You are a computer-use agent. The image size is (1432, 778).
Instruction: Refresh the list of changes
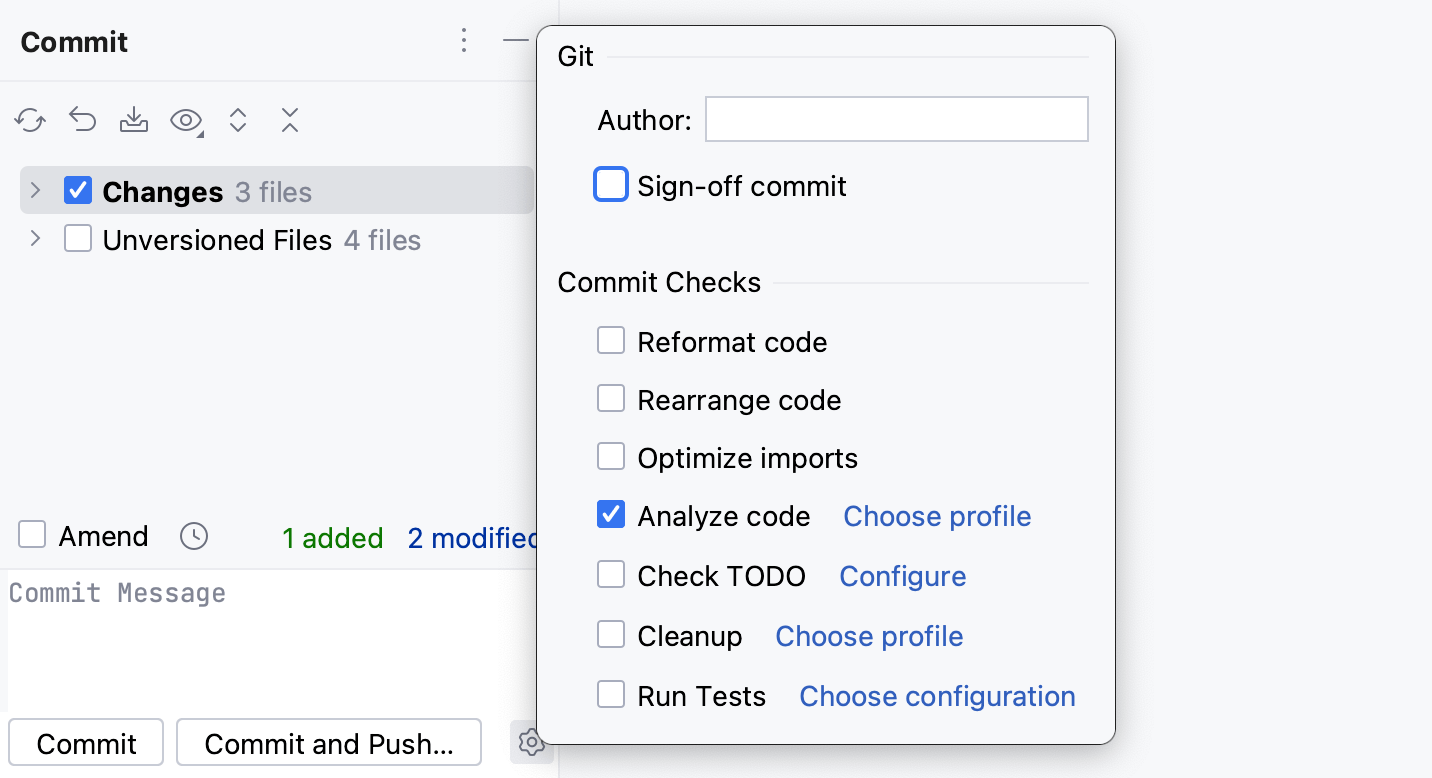point(29,119)
